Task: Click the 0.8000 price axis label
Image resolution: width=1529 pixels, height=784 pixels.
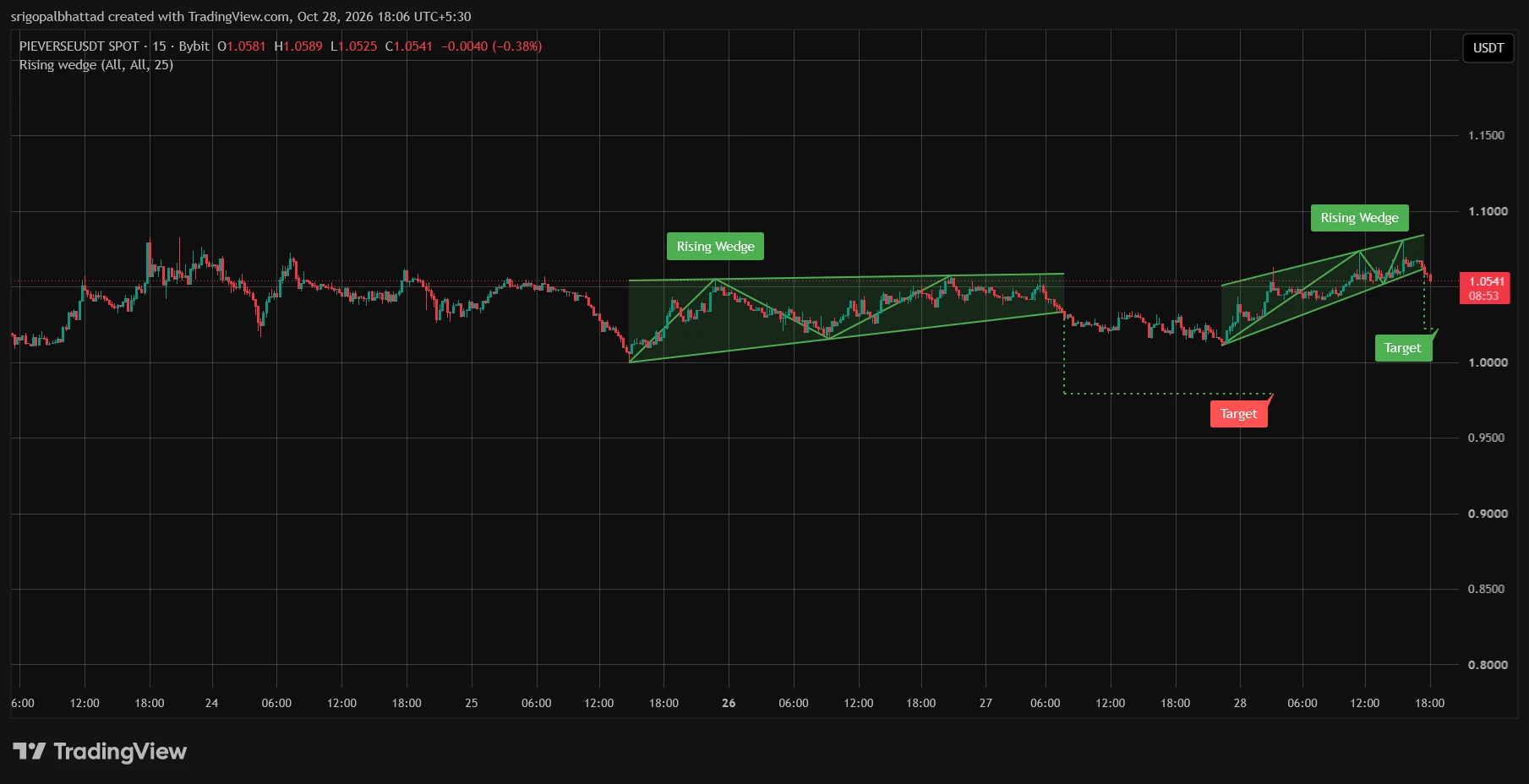Action: 1487,665
